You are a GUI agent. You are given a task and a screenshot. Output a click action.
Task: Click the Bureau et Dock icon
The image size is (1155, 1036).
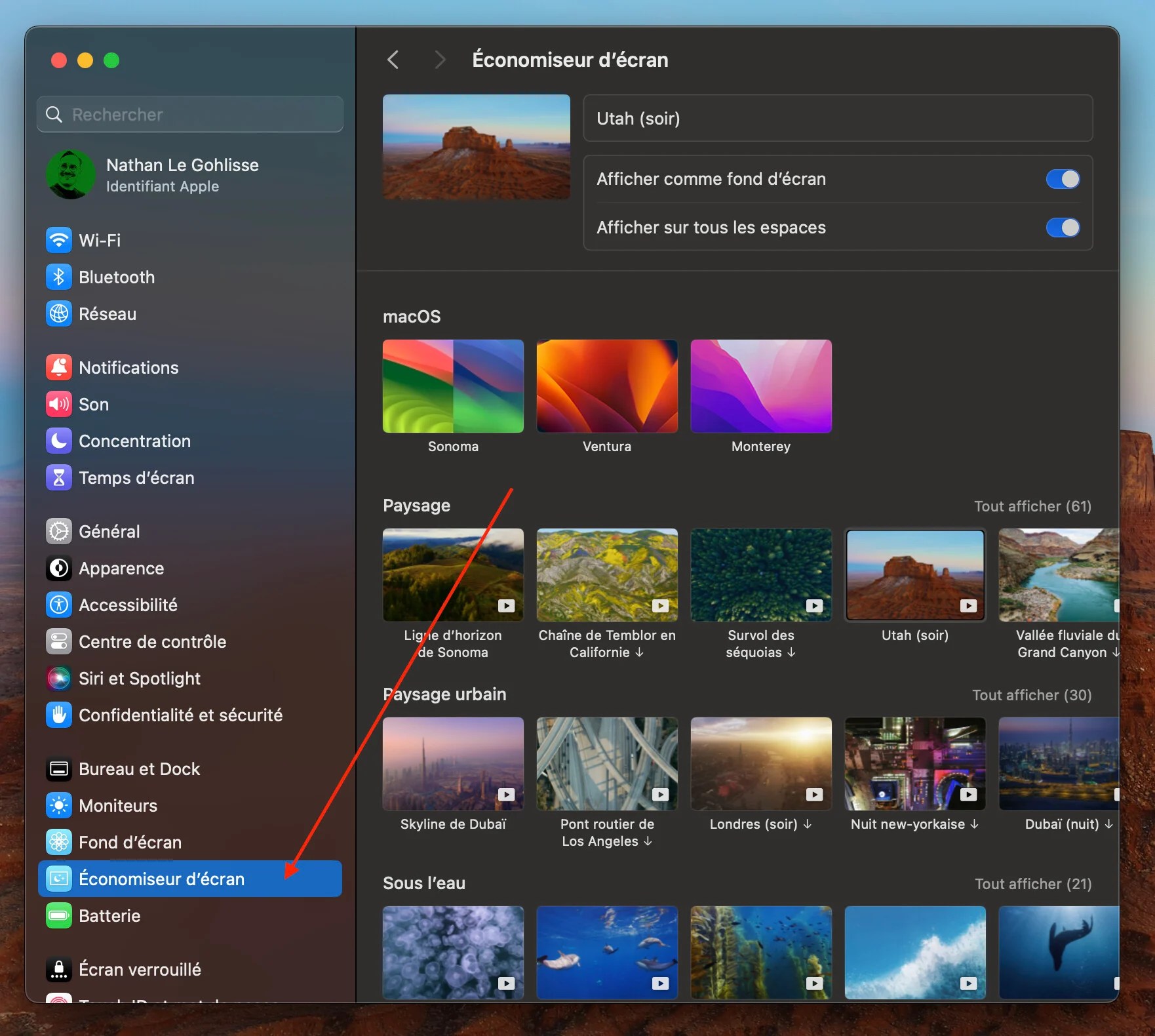coord(59,768)
